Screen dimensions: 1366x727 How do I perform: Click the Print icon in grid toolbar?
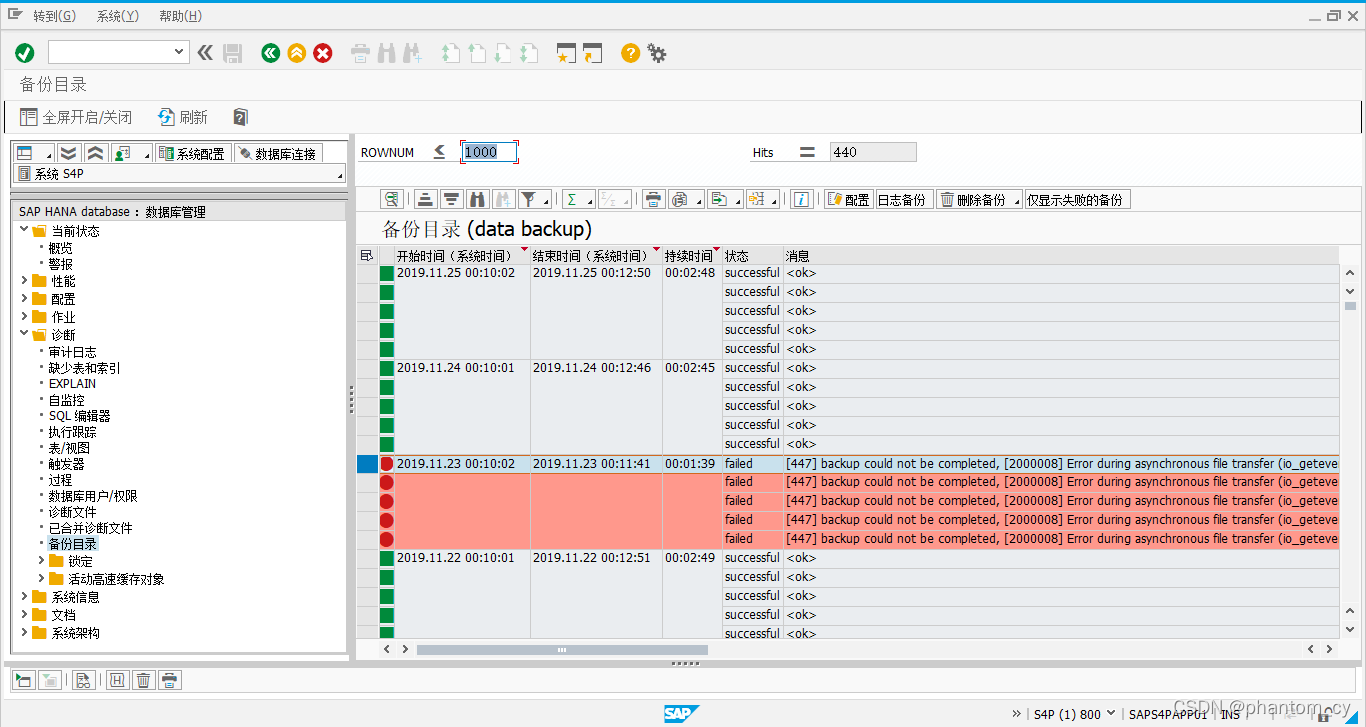(653, 199)
